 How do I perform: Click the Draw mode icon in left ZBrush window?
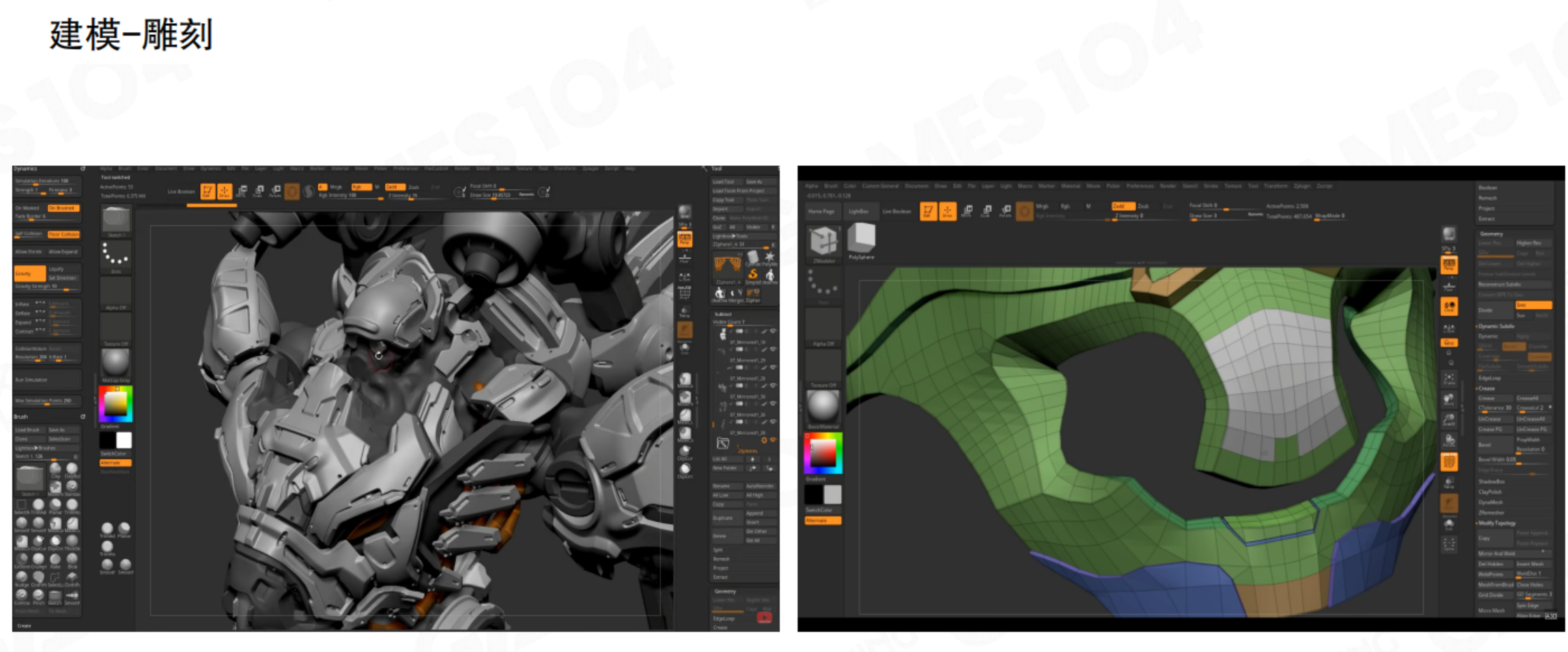[224, 191]
